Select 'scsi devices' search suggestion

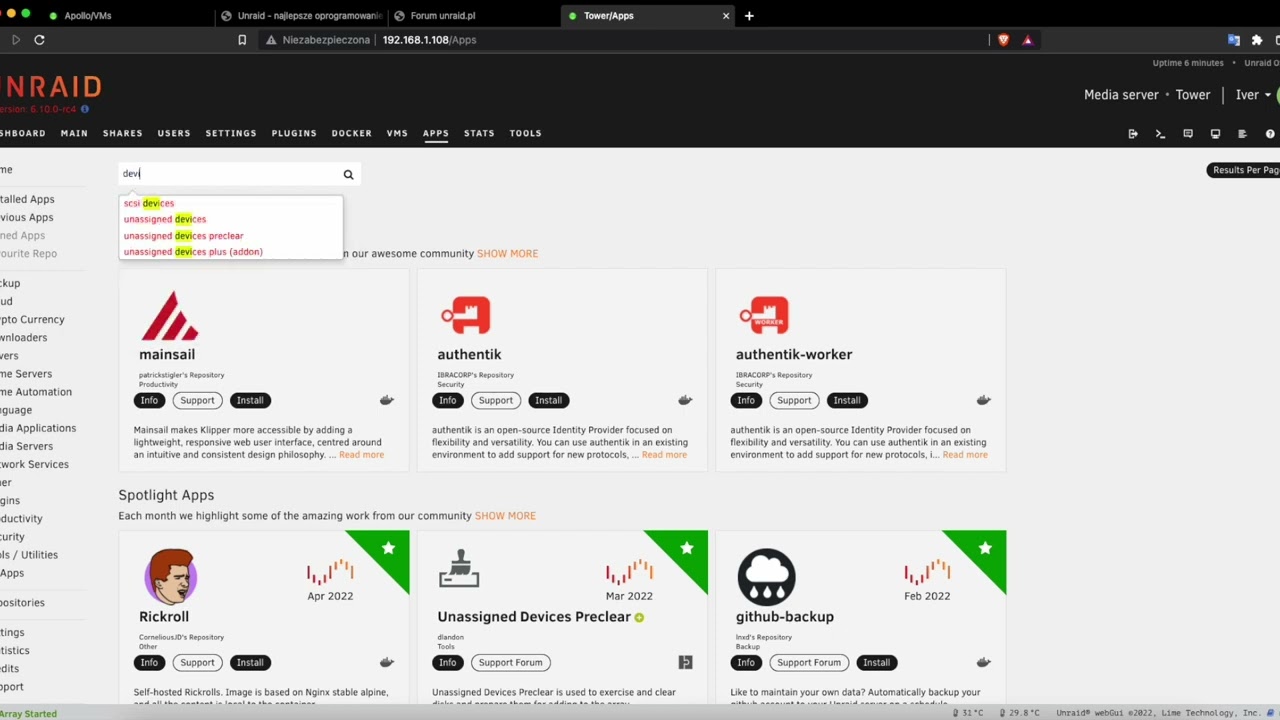(149, 203)
